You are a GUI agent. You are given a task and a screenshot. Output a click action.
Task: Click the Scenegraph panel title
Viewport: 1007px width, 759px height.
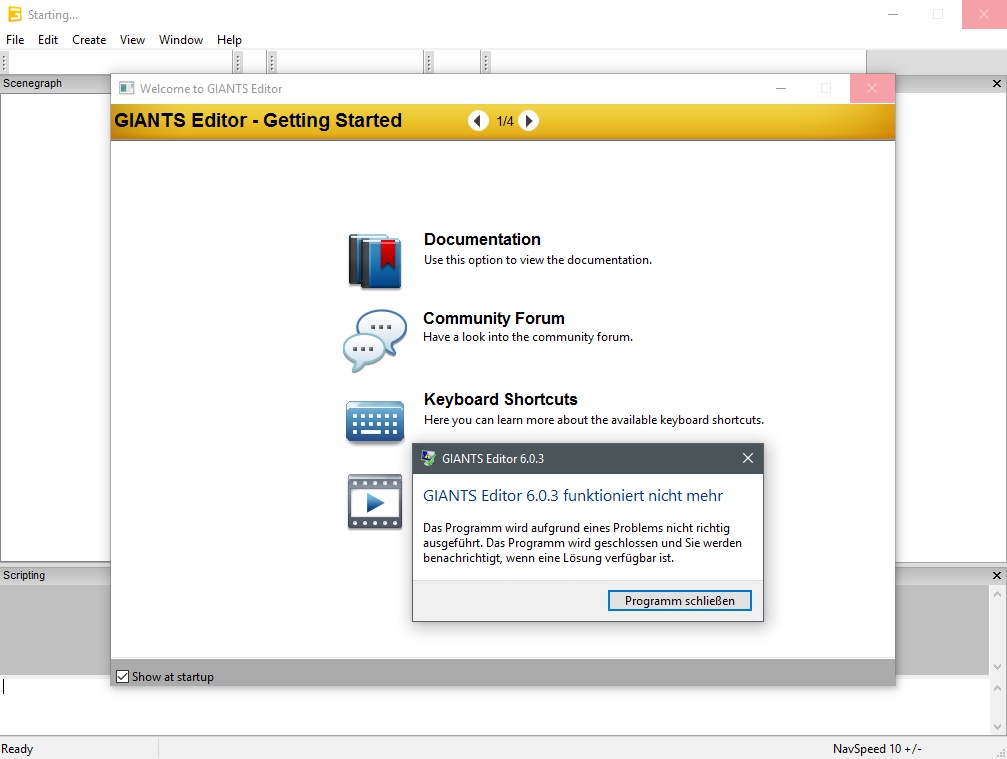(x=32, y=83)
